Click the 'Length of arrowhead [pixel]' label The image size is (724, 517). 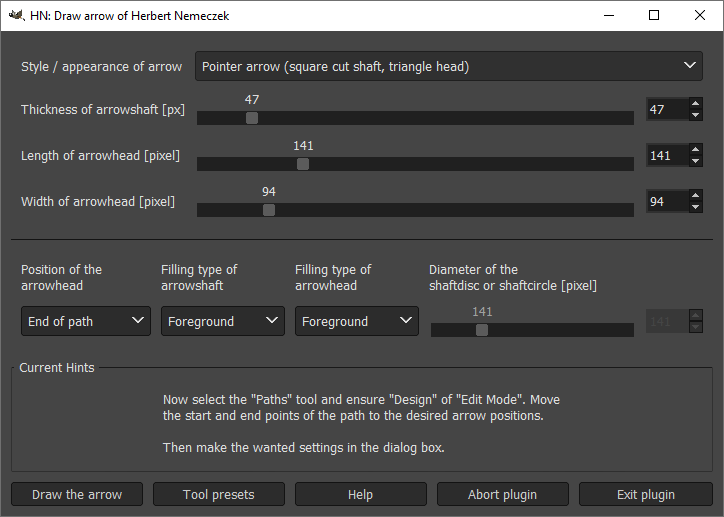tap(100, 156)
